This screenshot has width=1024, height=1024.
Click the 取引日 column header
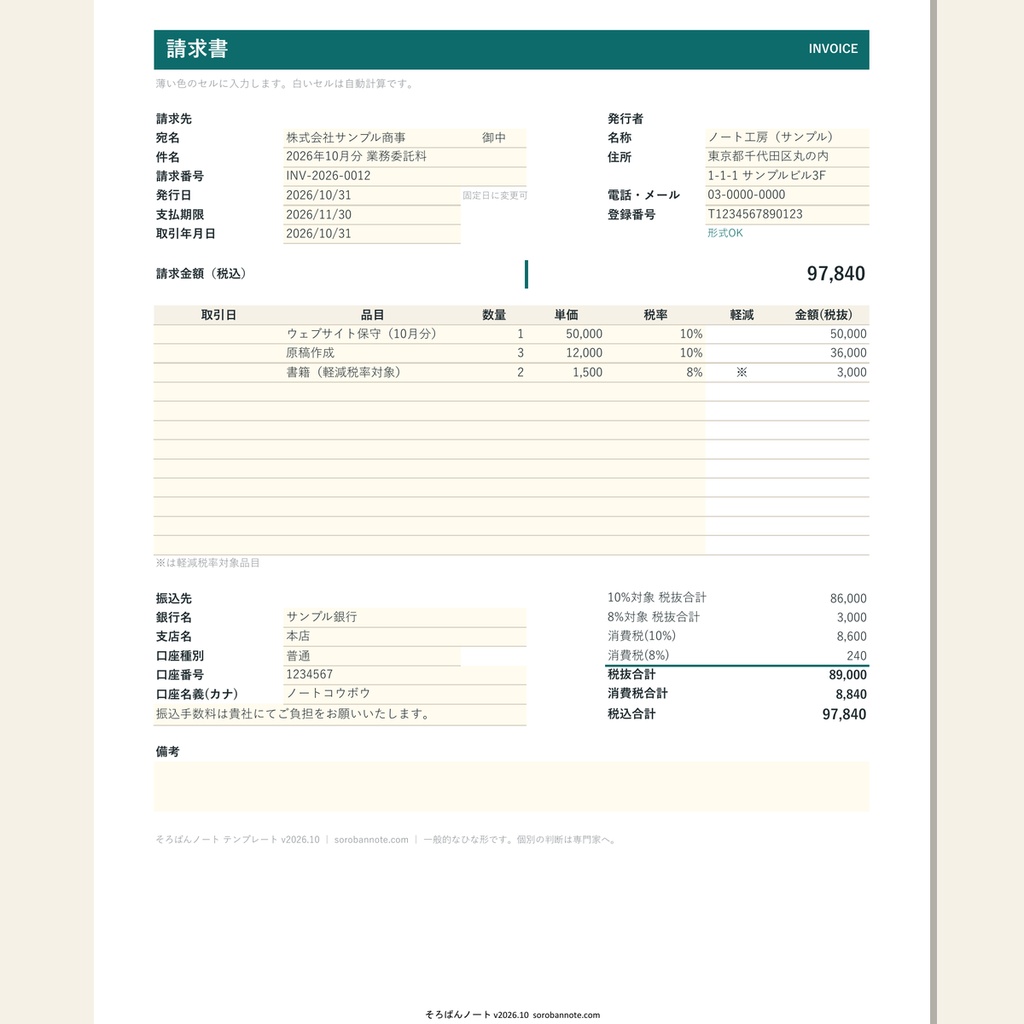pyautogui.click(x=219, y=315)
